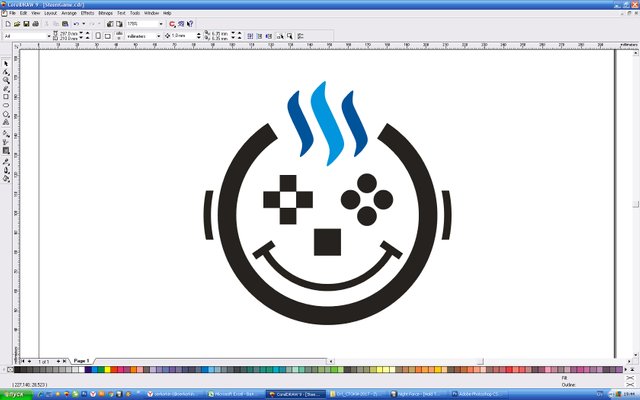Image resolution: width=640 pixels, height=400 pixels.
Task: Save the drawing with the Save icon
Action: tap(26, 24)
